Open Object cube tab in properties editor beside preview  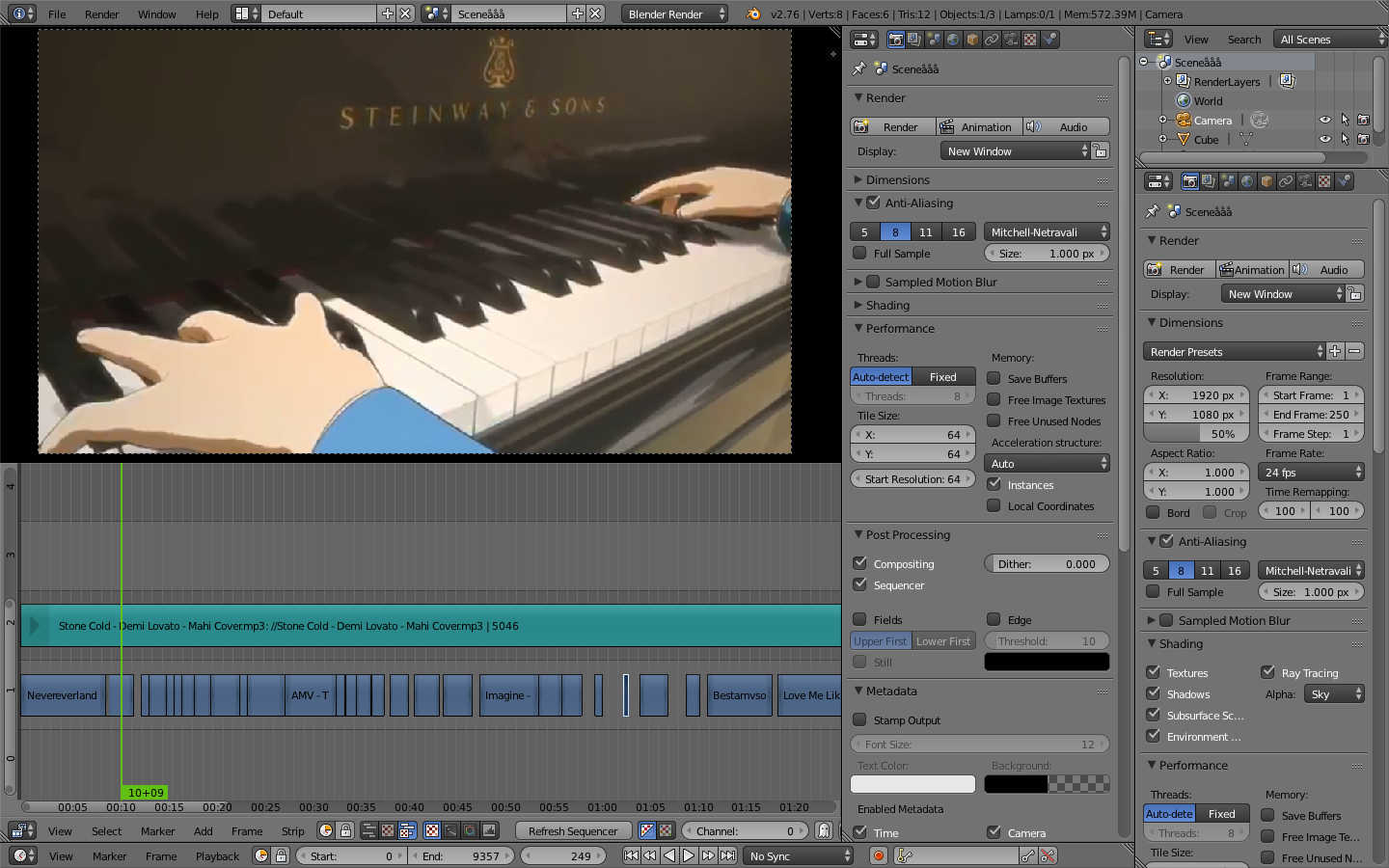(x=972, y=40)
